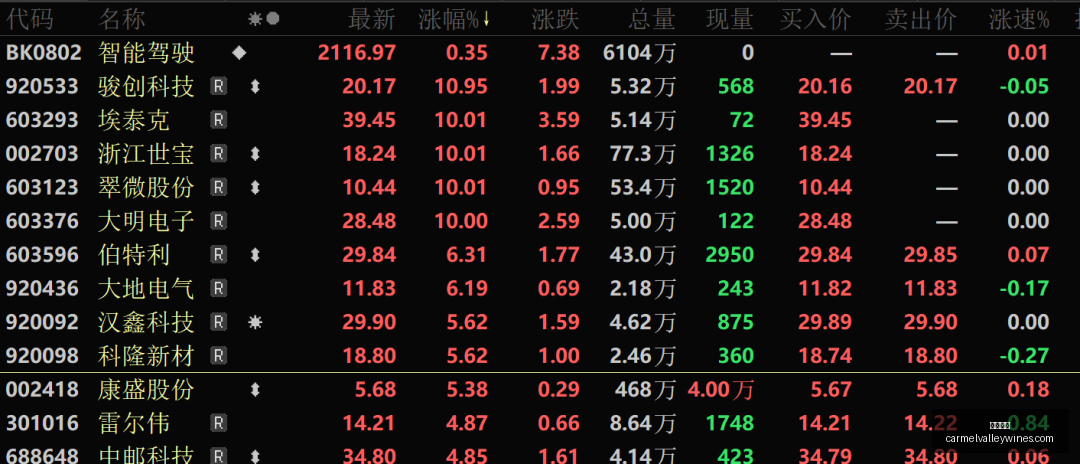Sort by the 名称 column header
The image size is (1080, 464).
coord(122,19)
